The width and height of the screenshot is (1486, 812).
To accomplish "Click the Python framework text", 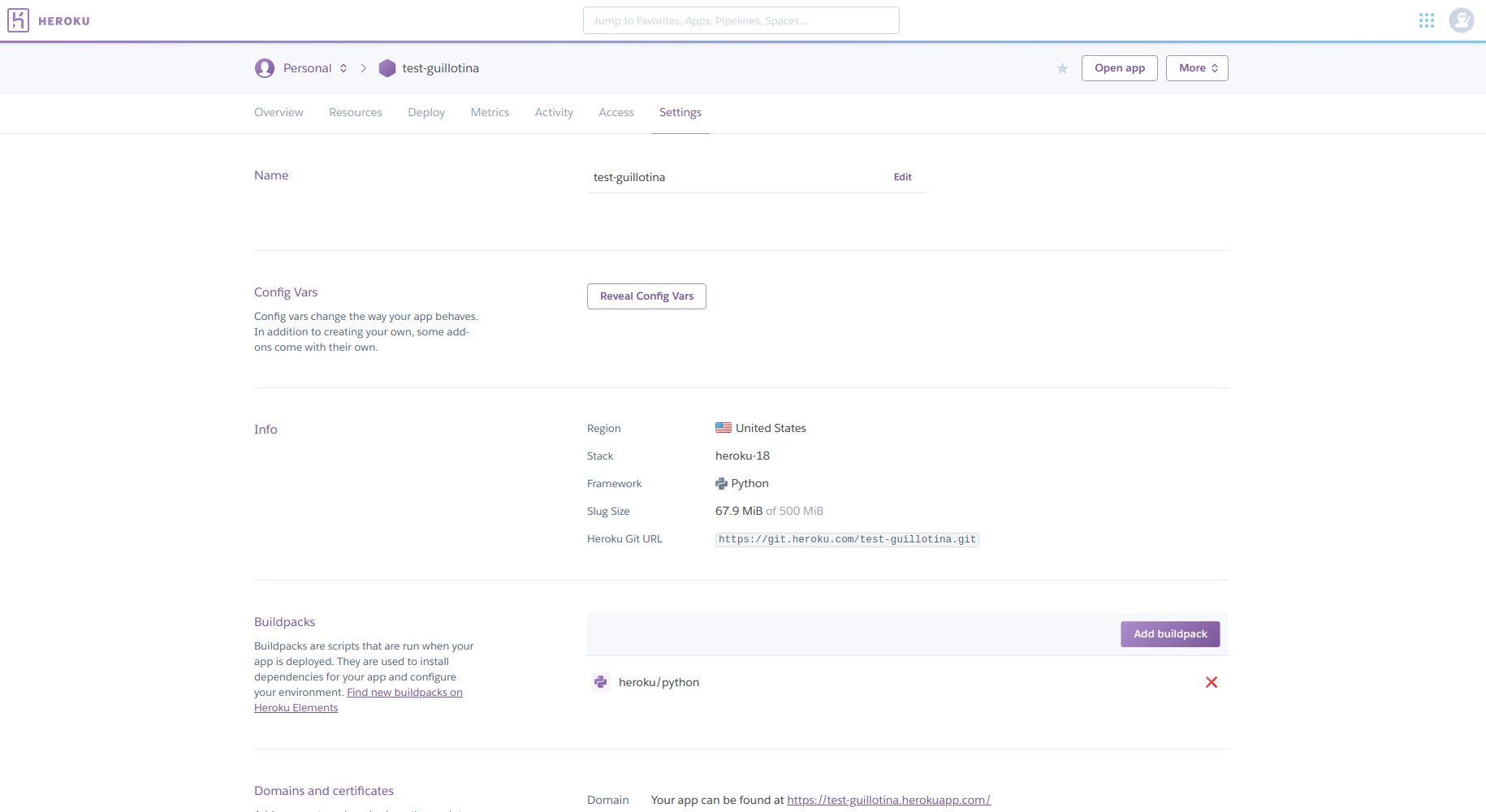I will pyautogui.click(x=749, y=483).
